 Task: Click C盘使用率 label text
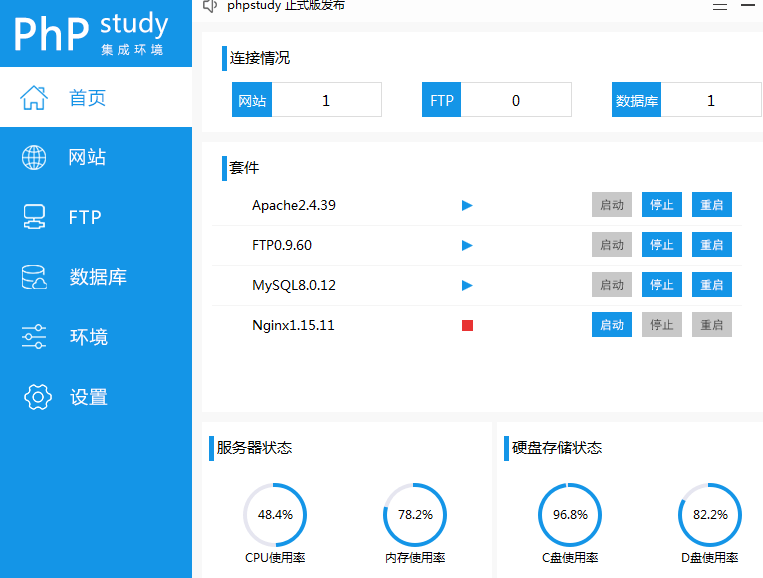(x=570, y=558)
